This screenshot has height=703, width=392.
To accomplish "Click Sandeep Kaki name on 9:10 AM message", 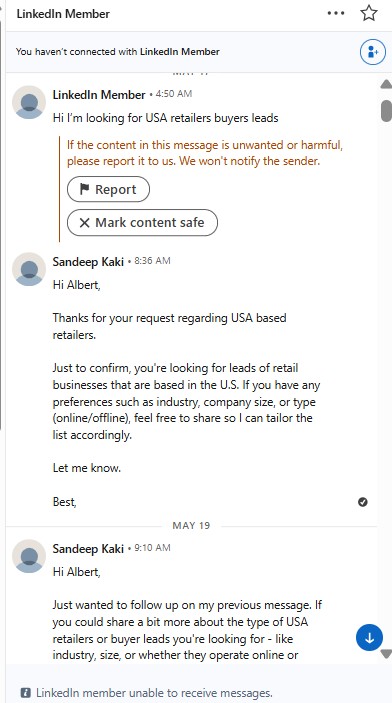I will 88,548.
